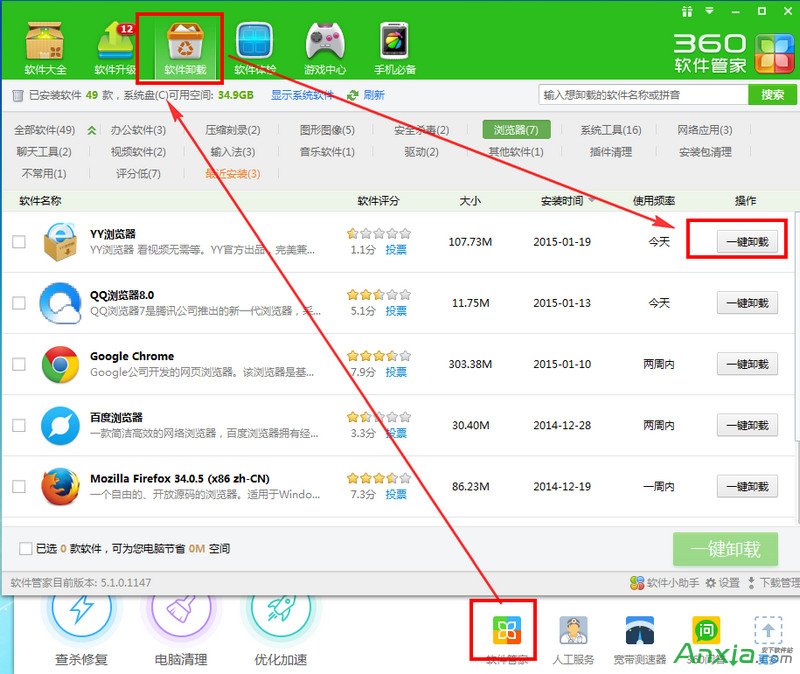Select the 聊天工具(2) category
The height and width of the screenshot is (674, 800).
coord(44,152)
